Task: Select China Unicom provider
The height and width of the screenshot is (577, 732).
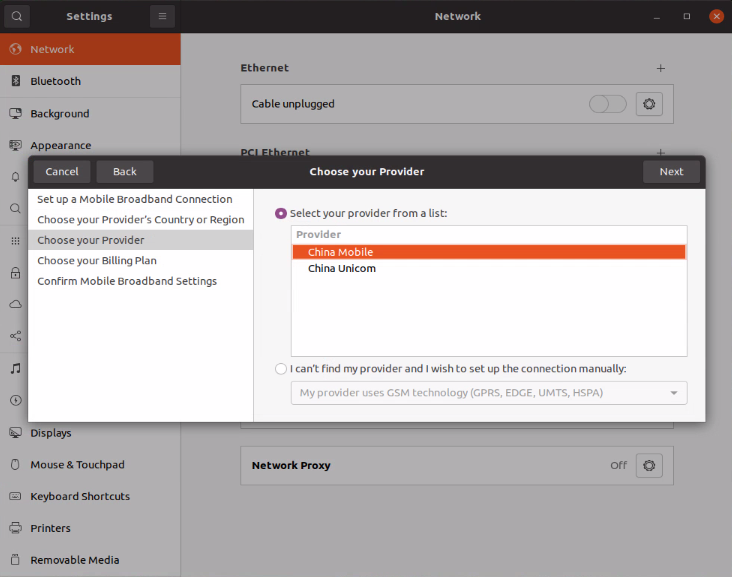Action: click(x=489, y=268)
